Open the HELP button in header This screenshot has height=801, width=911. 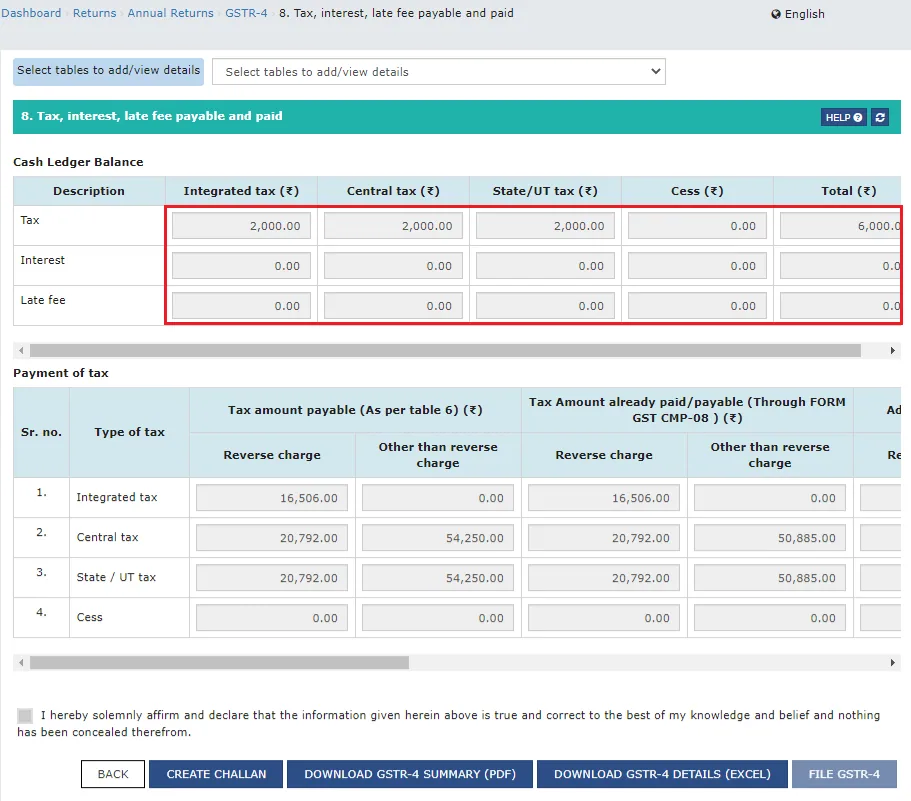pos(844,117)
